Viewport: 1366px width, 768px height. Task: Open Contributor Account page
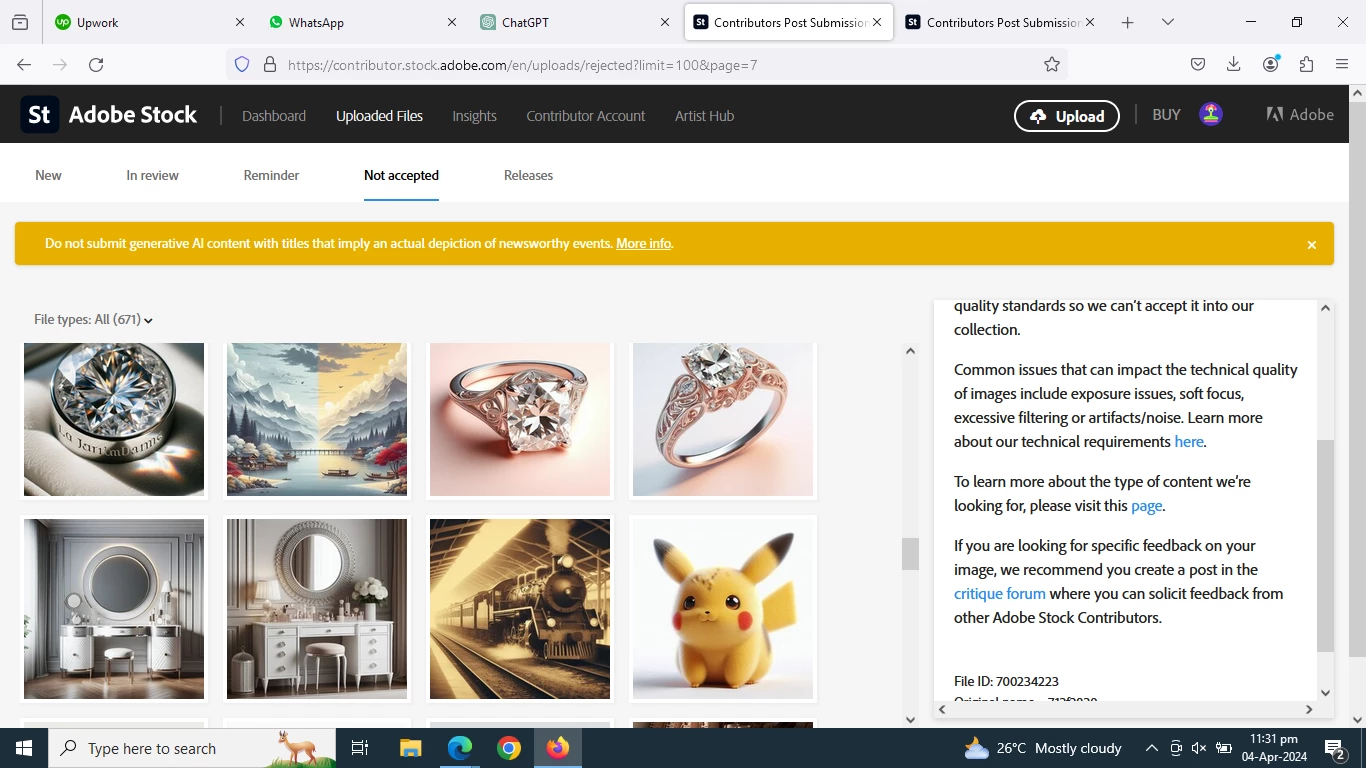pos(586,116)
